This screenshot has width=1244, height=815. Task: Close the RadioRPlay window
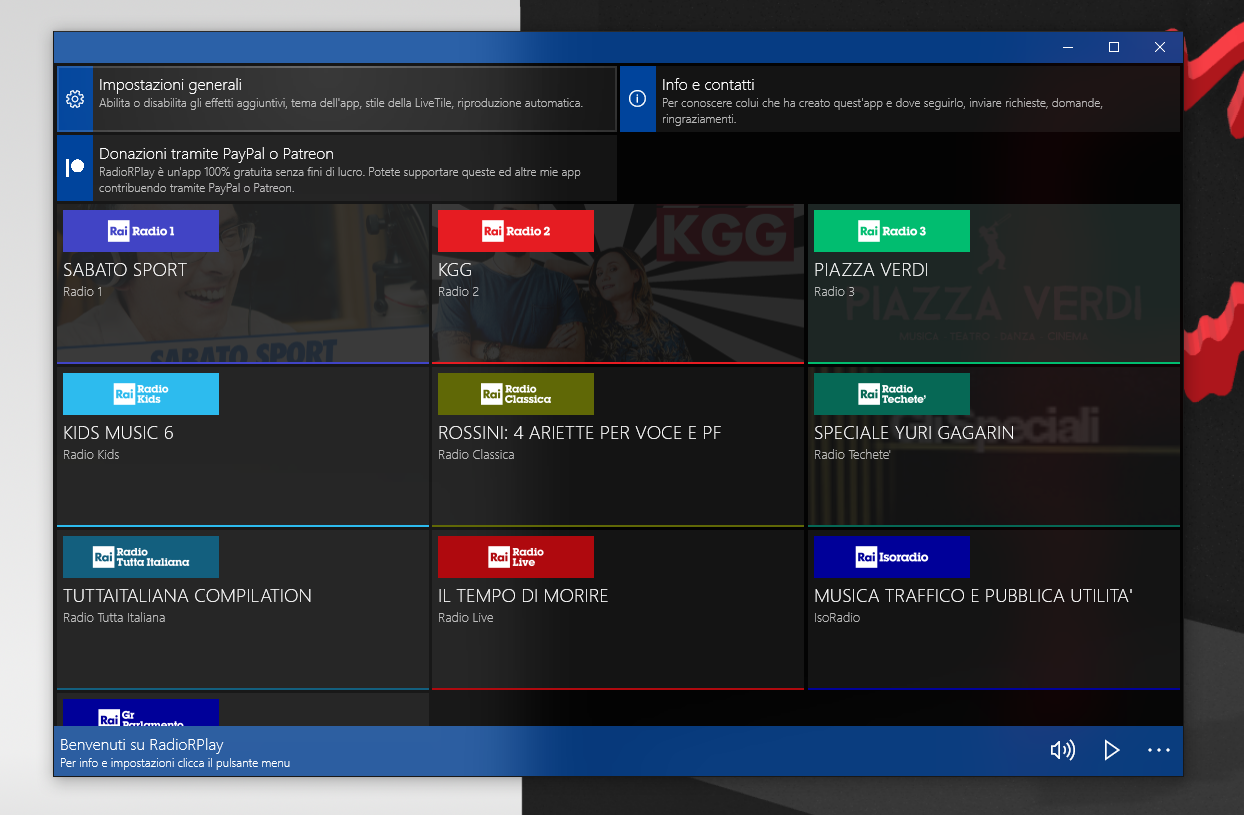[1160, 47]
